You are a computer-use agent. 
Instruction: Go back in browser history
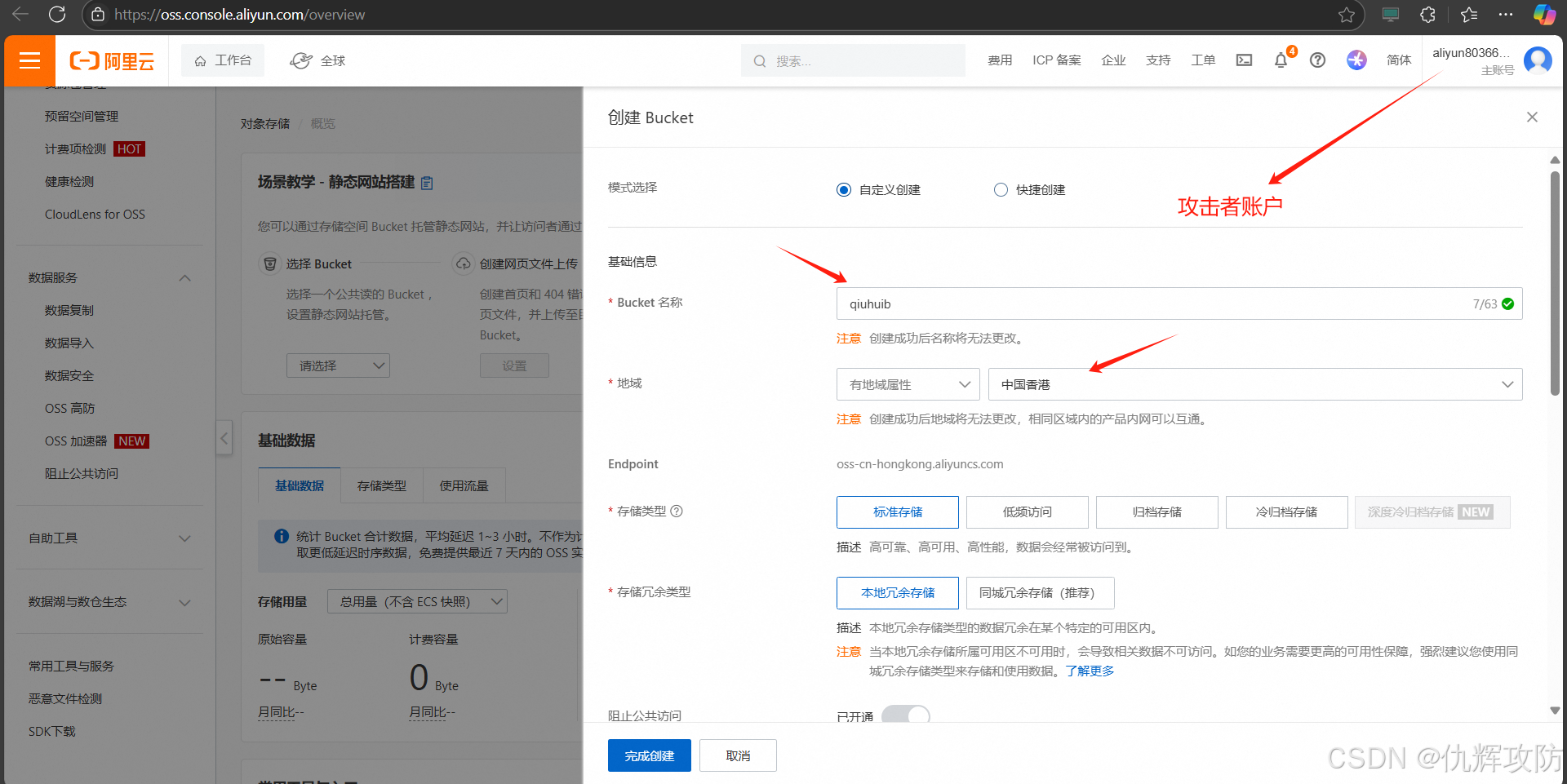(x=20, y=14)
